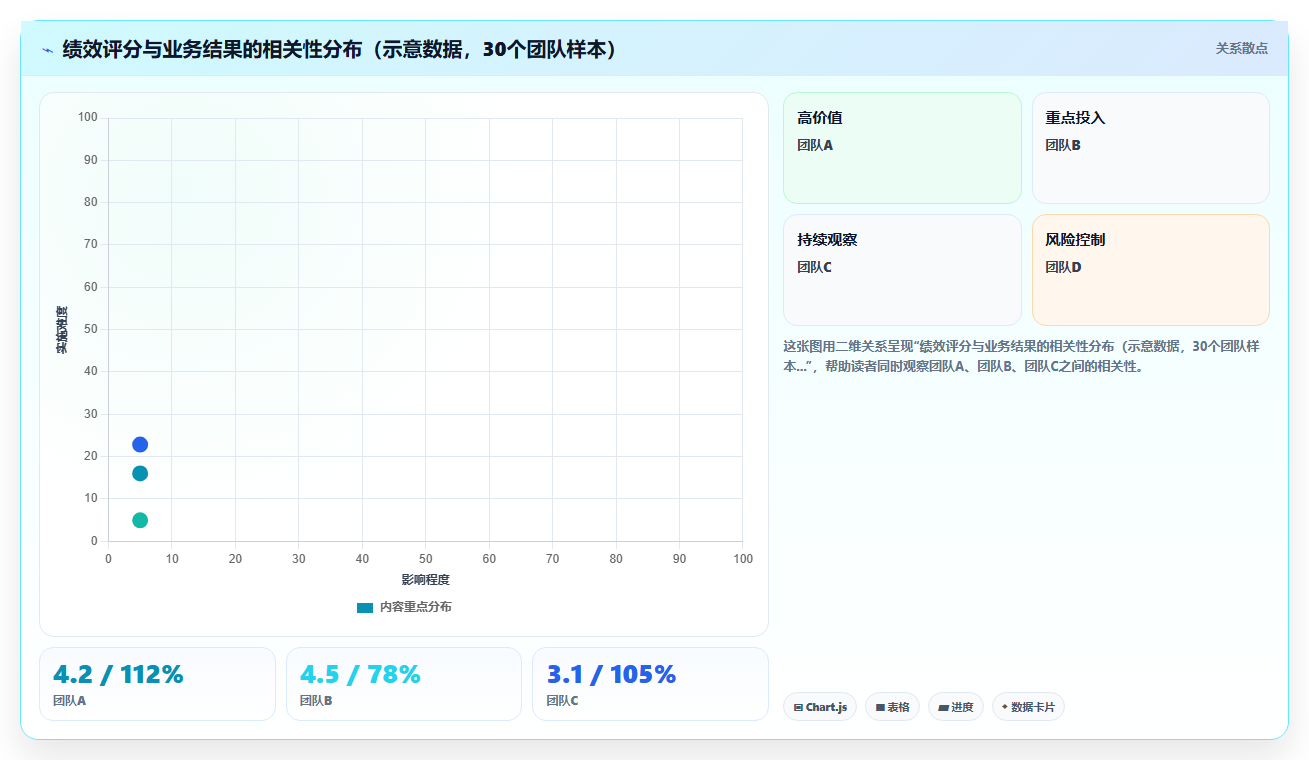1309x760 pixels.
Task: Toggle the 内容重点分布 legend swatch
Action: pos(365,608)
